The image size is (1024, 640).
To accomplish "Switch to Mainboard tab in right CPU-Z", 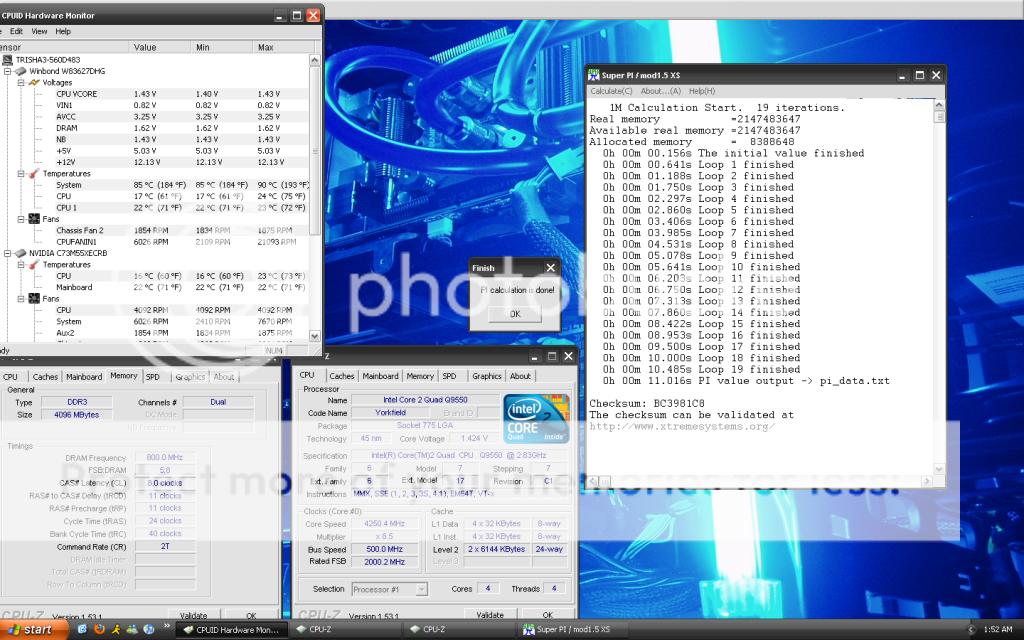I will [x=380, y=376].
